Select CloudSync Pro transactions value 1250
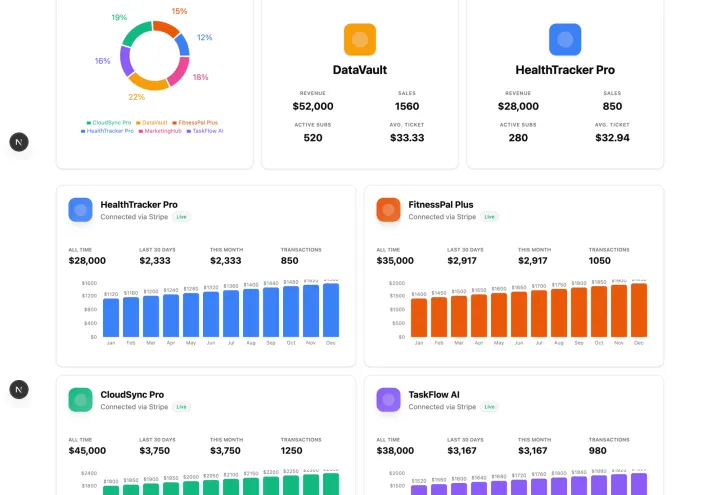This screenshot has height=495, width=720. (x=292, y=451)
